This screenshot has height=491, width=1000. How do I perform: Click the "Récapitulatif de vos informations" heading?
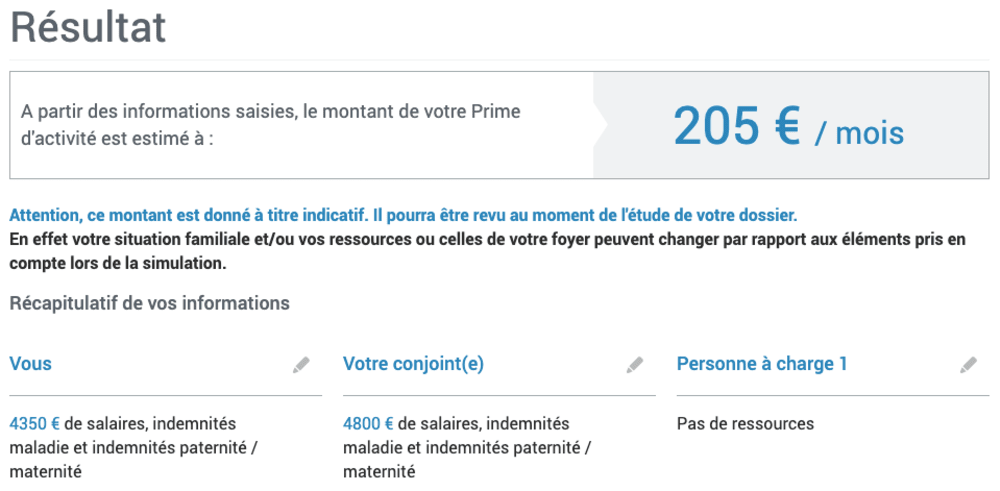coord(150,303)
